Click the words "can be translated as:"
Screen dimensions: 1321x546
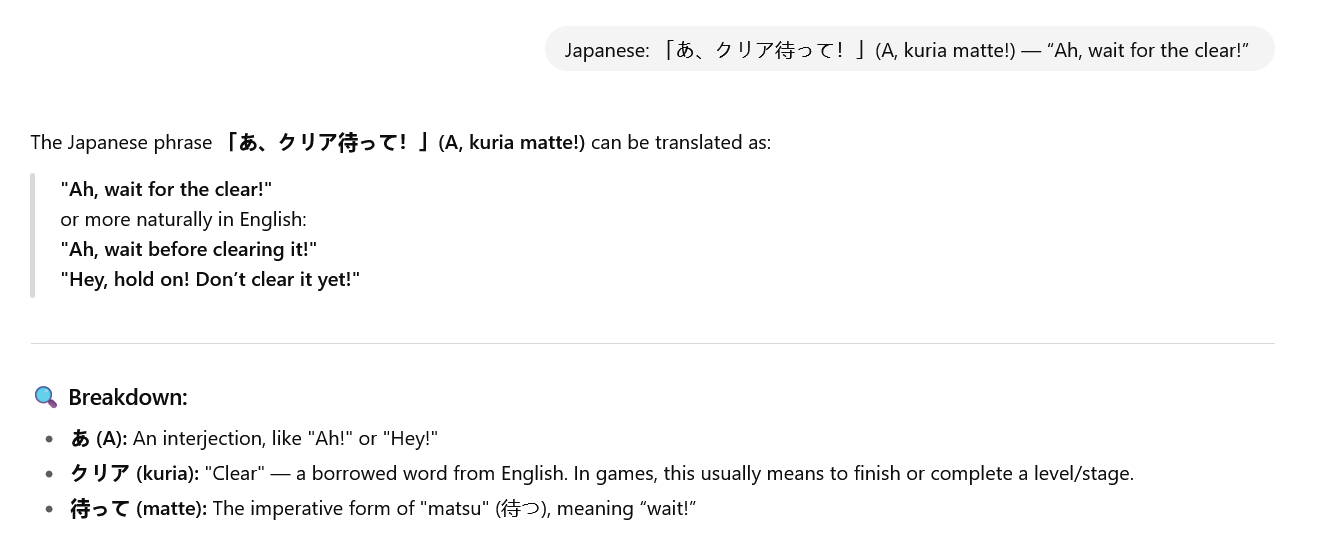681,142
